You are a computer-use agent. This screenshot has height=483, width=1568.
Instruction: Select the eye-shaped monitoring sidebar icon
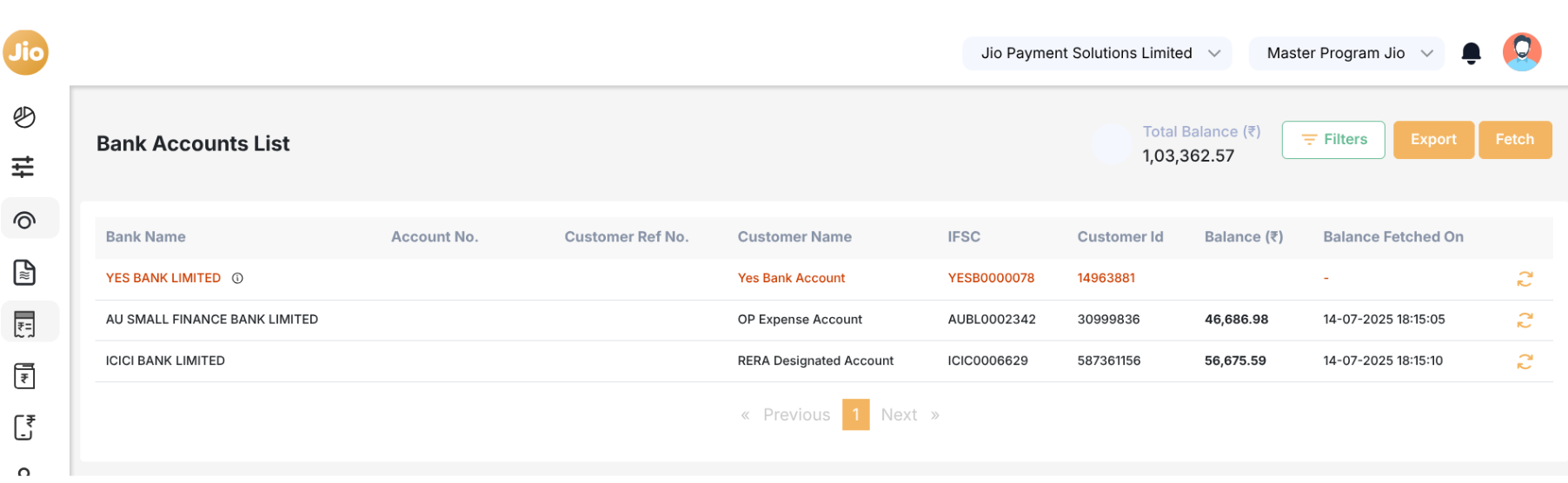pos(24,221)
